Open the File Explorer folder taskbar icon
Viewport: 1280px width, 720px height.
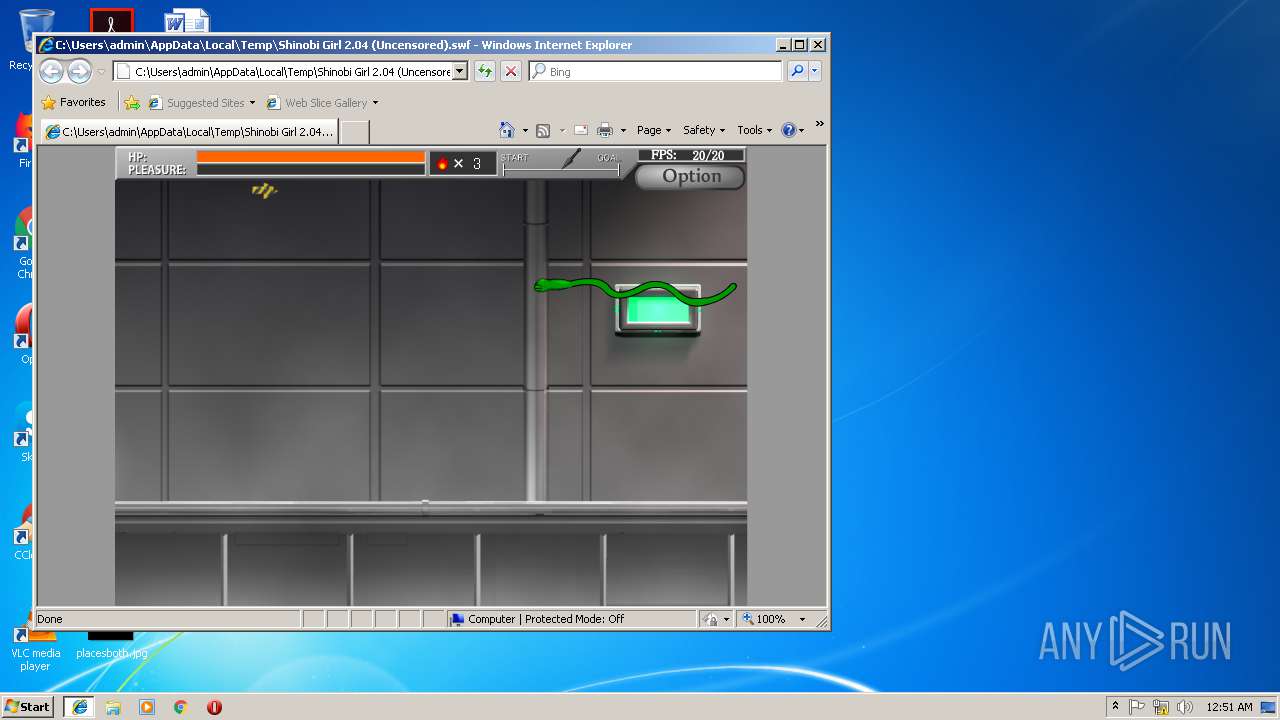(x=113, y=706)
